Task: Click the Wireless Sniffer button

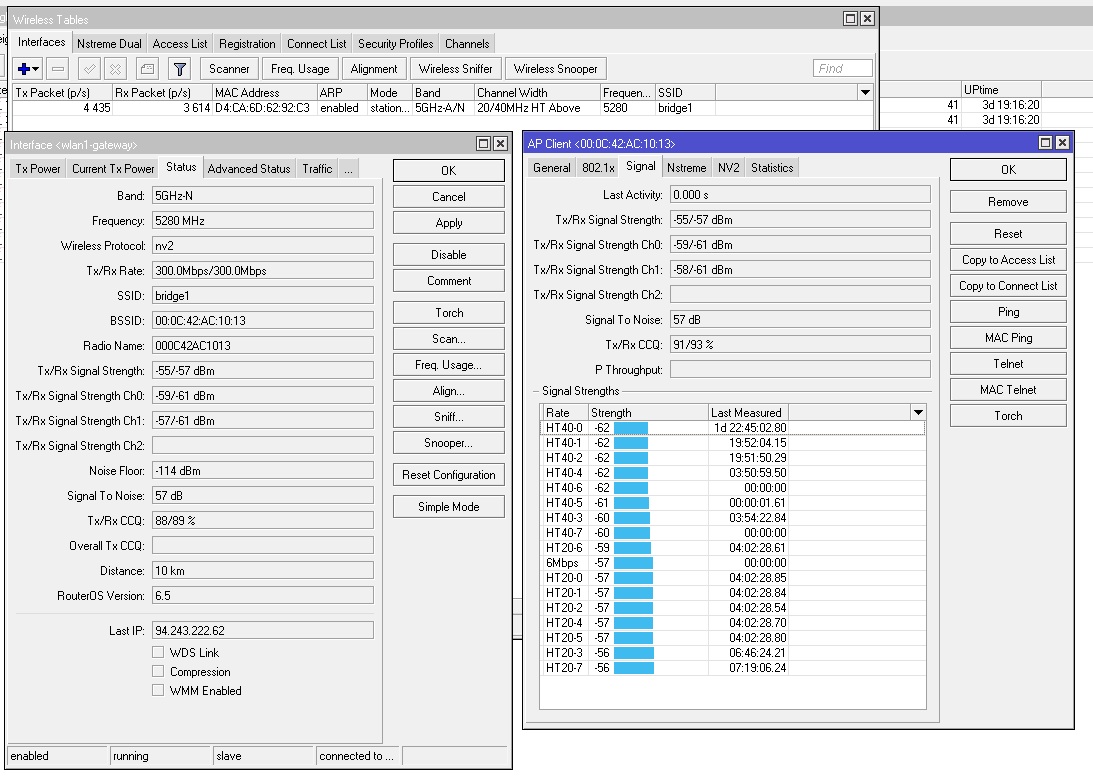Action: [455, 69]
